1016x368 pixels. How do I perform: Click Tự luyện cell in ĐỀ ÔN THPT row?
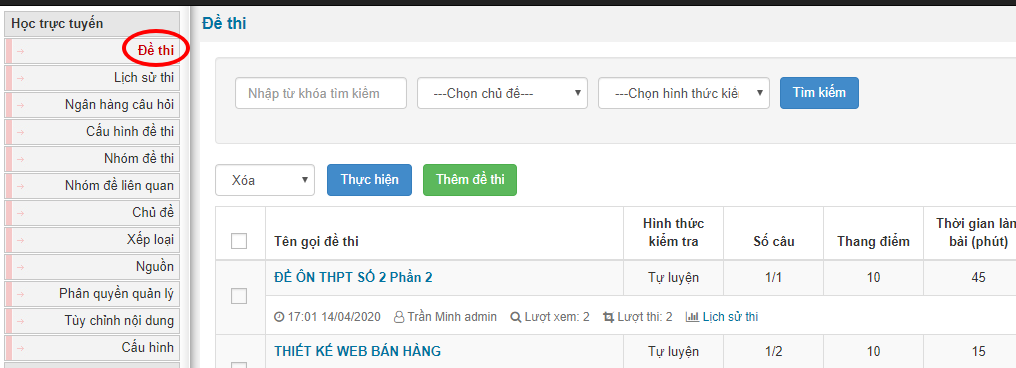click(x=673, y=277)
